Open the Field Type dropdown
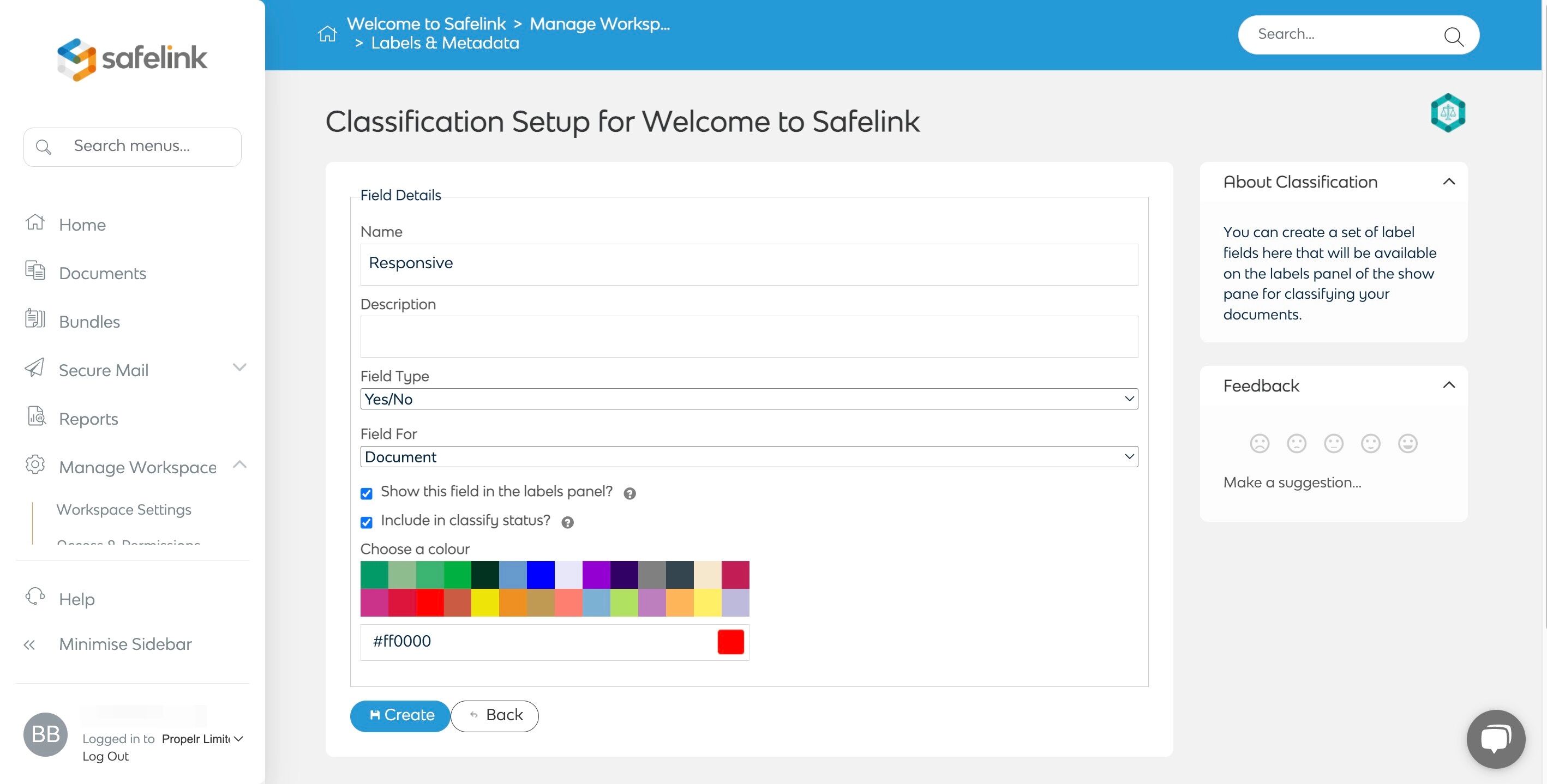The image size is (1547, 784). pos(748,399)
